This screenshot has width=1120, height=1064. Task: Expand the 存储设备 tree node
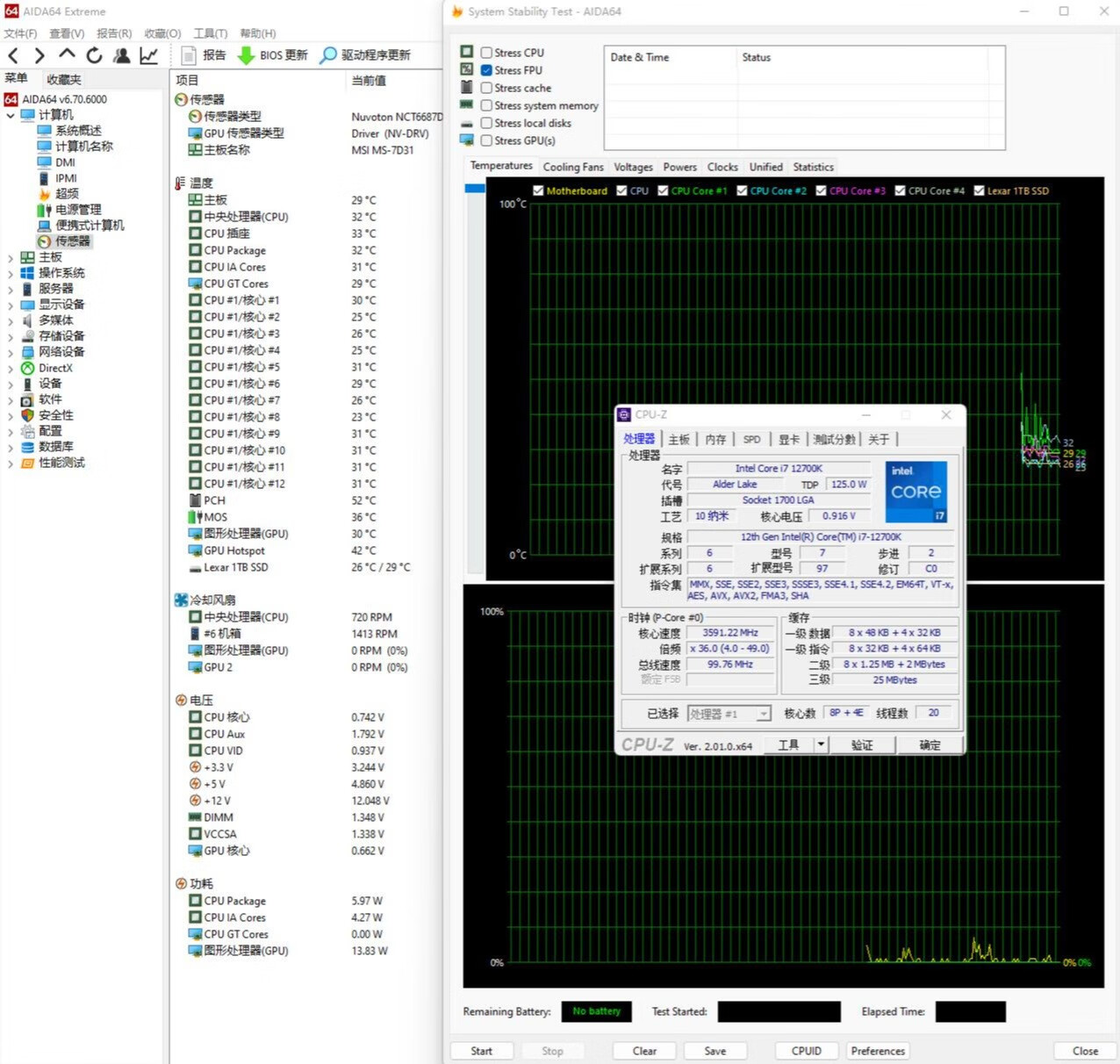[x=11, y=336]
